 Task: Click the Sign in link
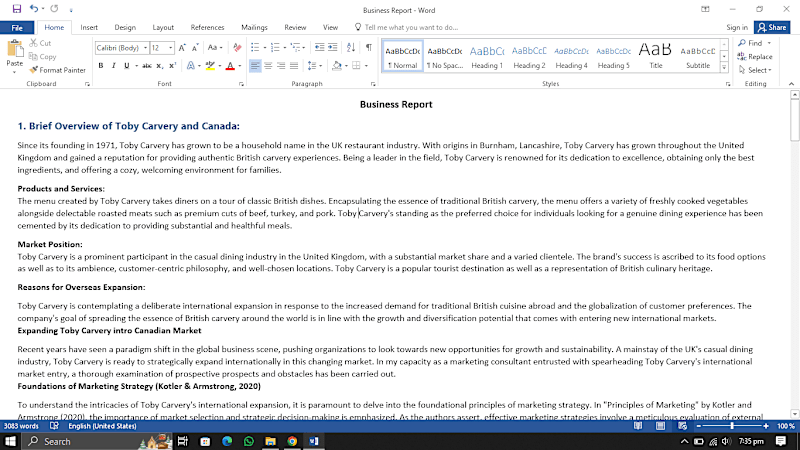click(x=737, y=28)
